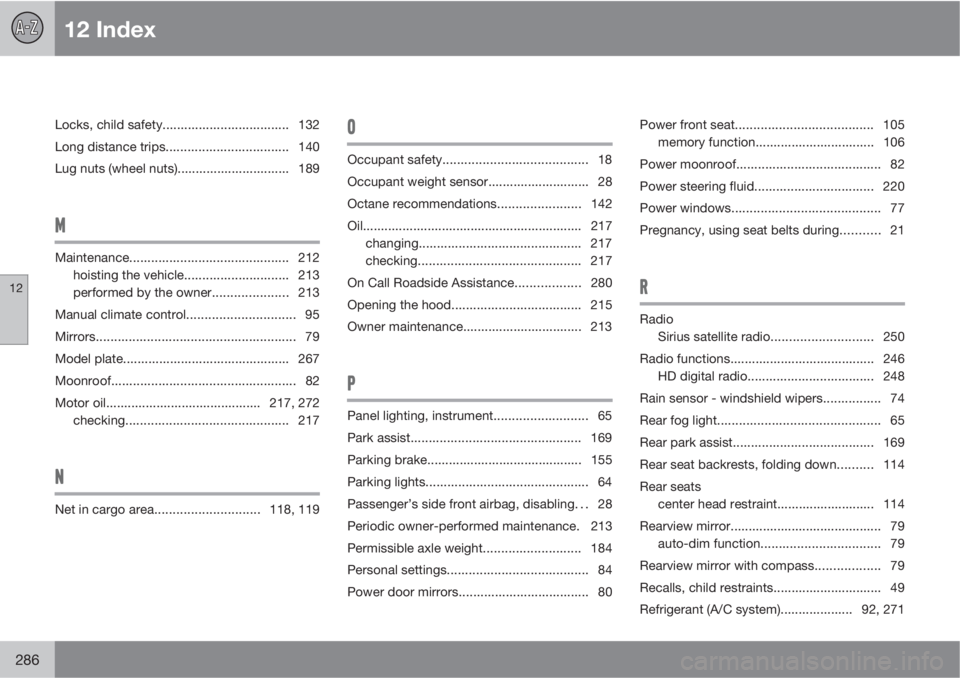The image size is (960, 678).
Task: Select 'Personal settings' entry
Action: click(479, 570)
